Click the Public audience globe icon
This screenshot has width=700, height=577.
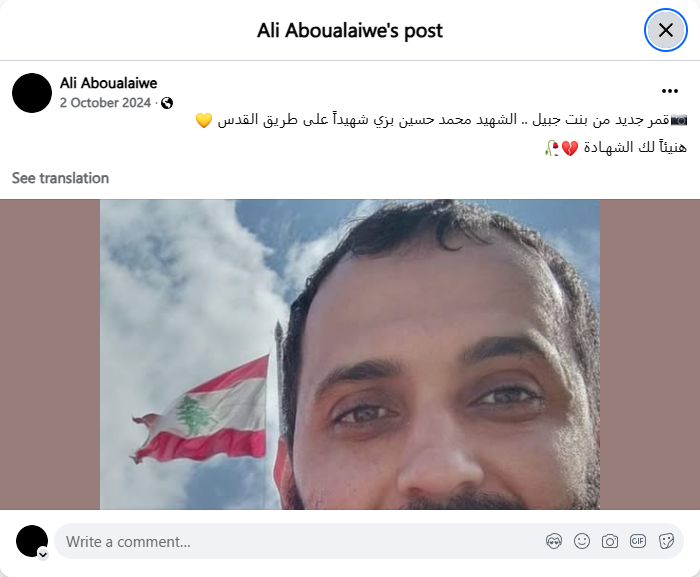167,103
